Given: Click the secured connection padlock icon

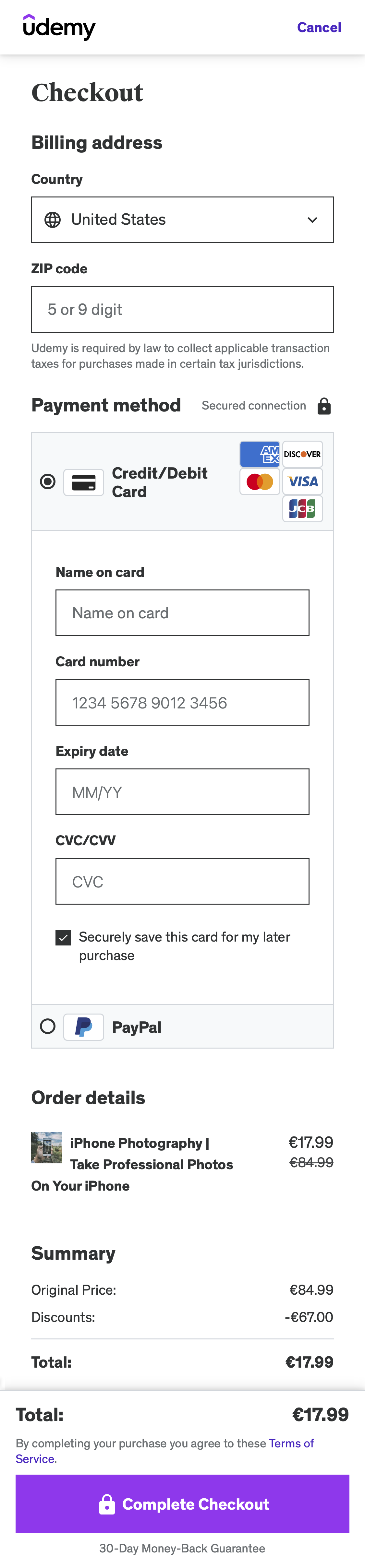Looking at the screenshot, I should click(324, 406).
